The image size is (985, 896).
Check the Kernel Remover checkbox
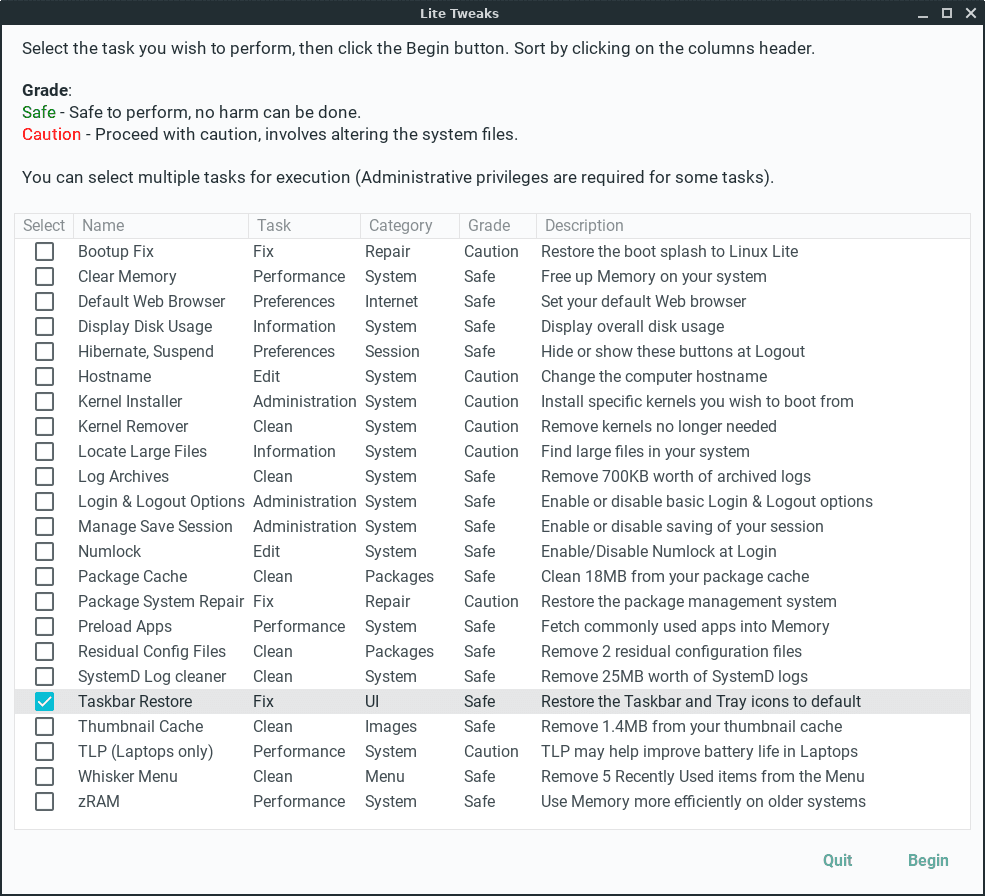coord(44,426)
